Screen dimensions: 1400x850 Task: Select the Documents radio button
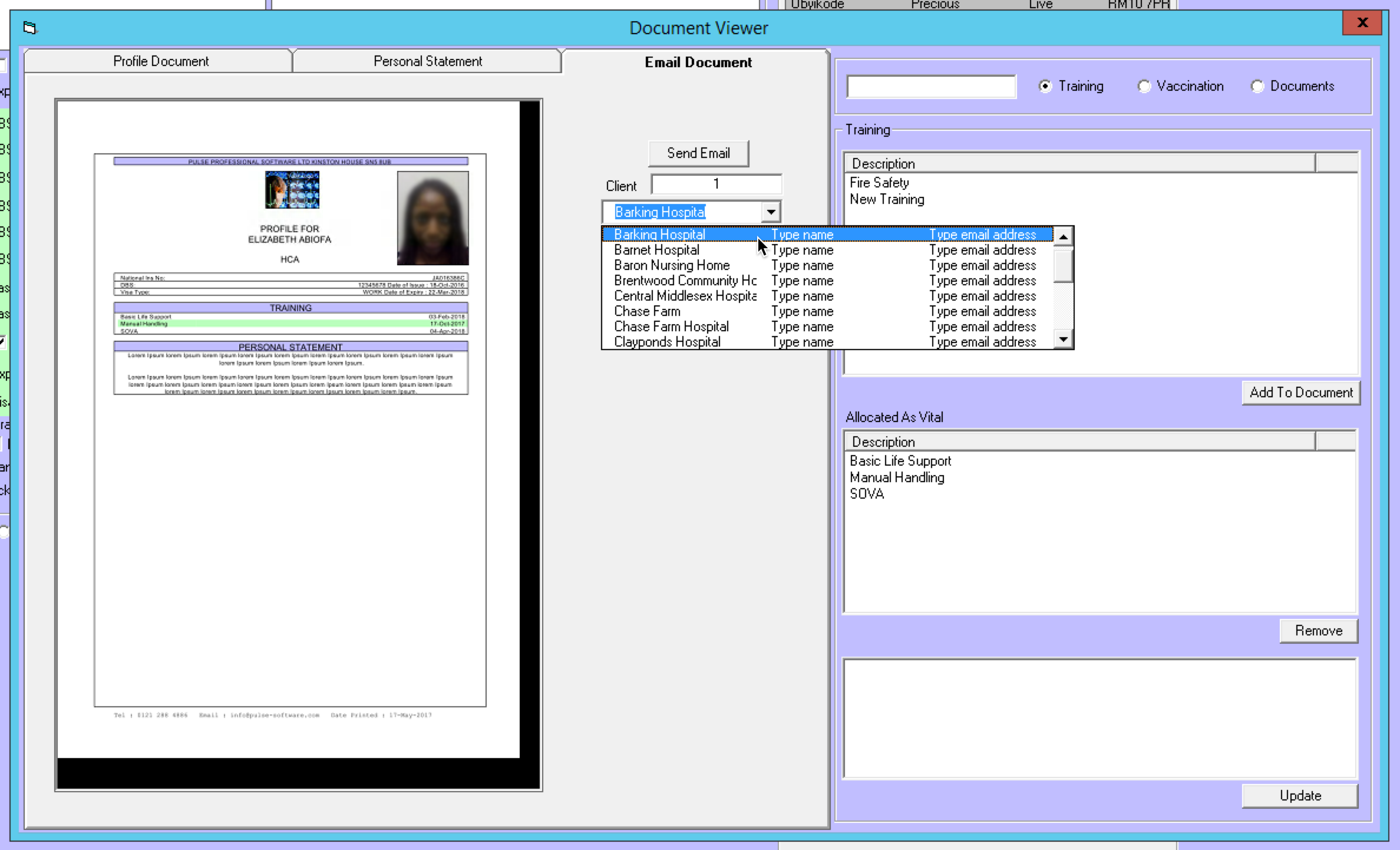pos(1257,87)
